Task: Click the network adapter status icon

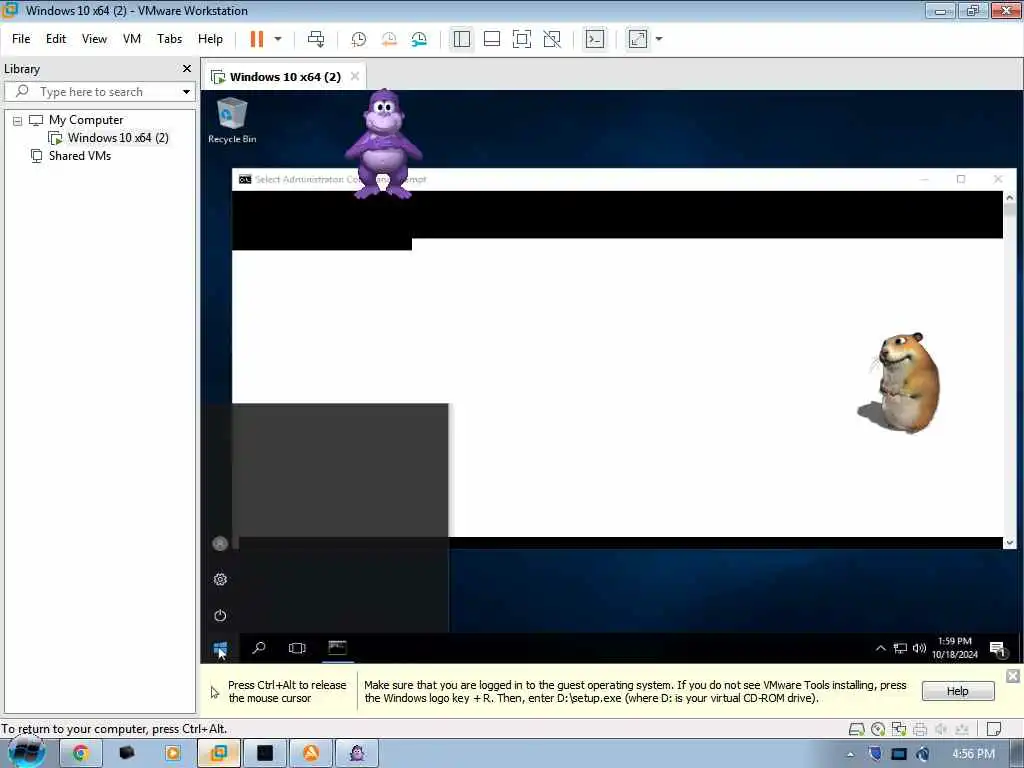Action: point(899,729)
